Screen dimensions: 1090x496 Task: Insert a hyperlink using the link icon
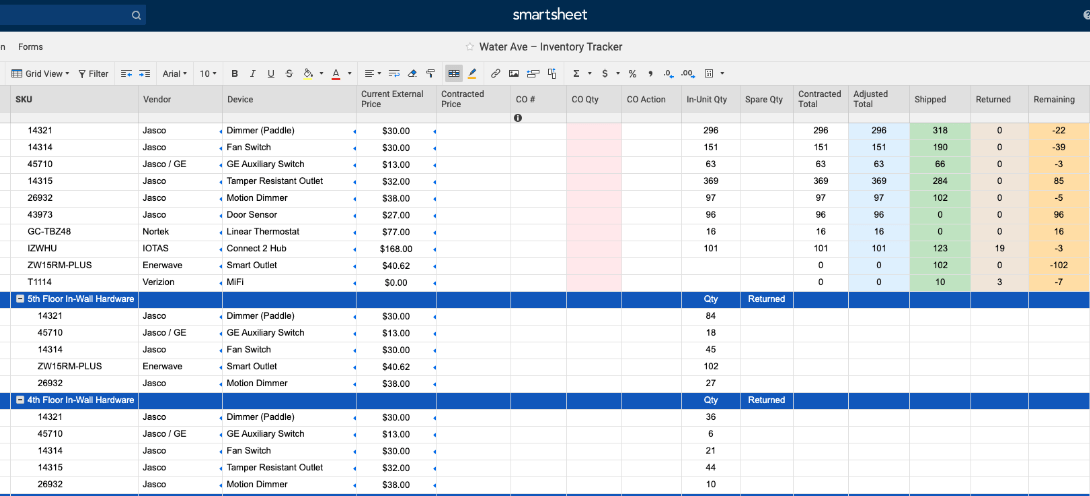click(x=495, y=73)
